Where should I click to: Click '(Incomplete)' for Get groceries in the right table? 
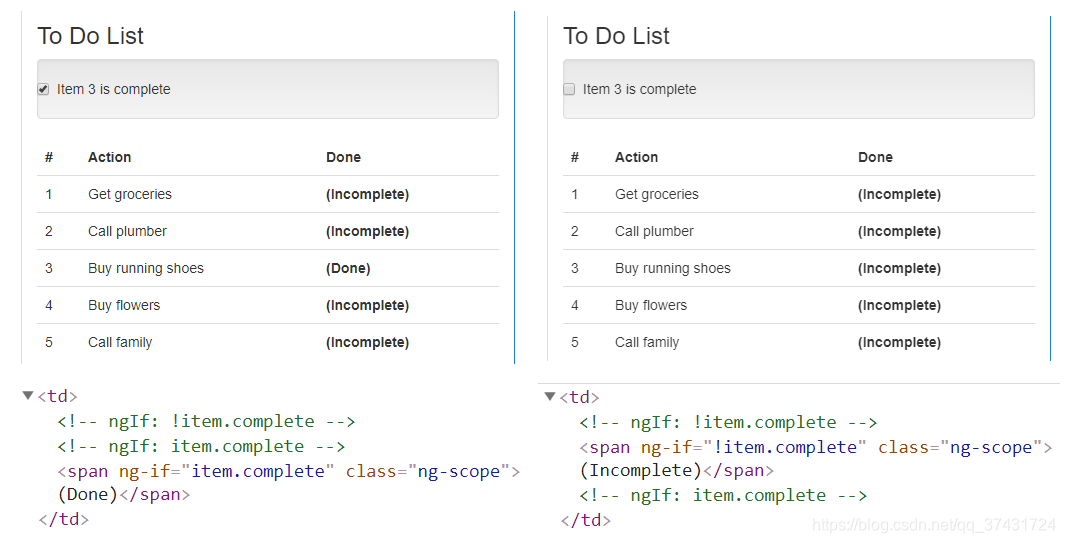click(x=899, y=194)
